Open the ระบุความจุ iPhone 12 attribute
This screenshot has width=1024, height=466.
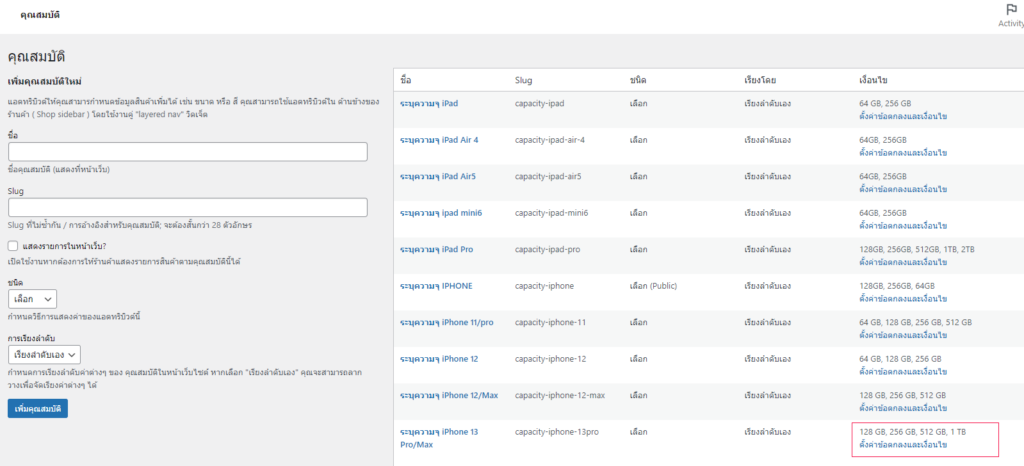(x=439, y=359)
